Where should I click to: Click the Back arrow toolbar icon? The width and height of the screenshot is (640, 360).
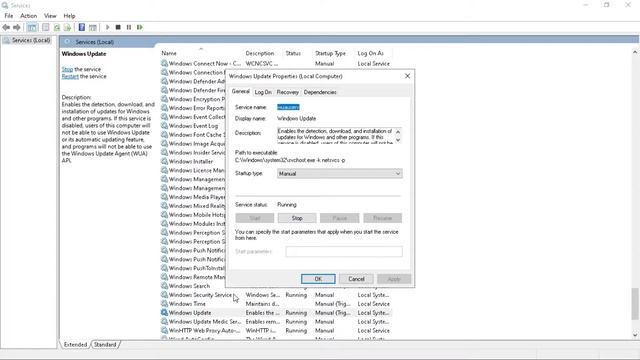click(6, 27)
